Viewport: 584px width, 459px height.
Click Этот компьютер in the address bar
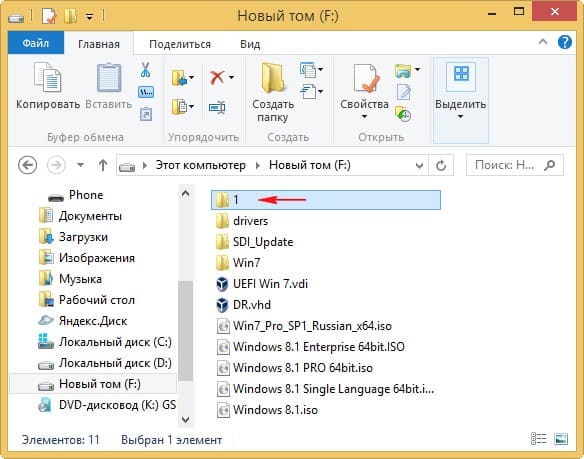[x=201, y=165]
